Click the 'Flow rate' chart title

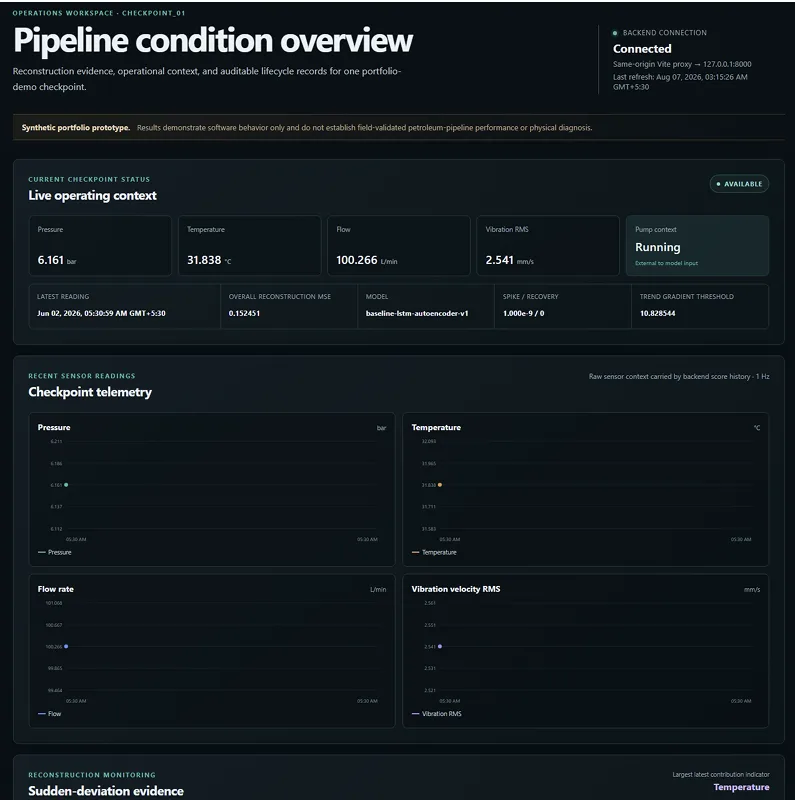point(56,589)
